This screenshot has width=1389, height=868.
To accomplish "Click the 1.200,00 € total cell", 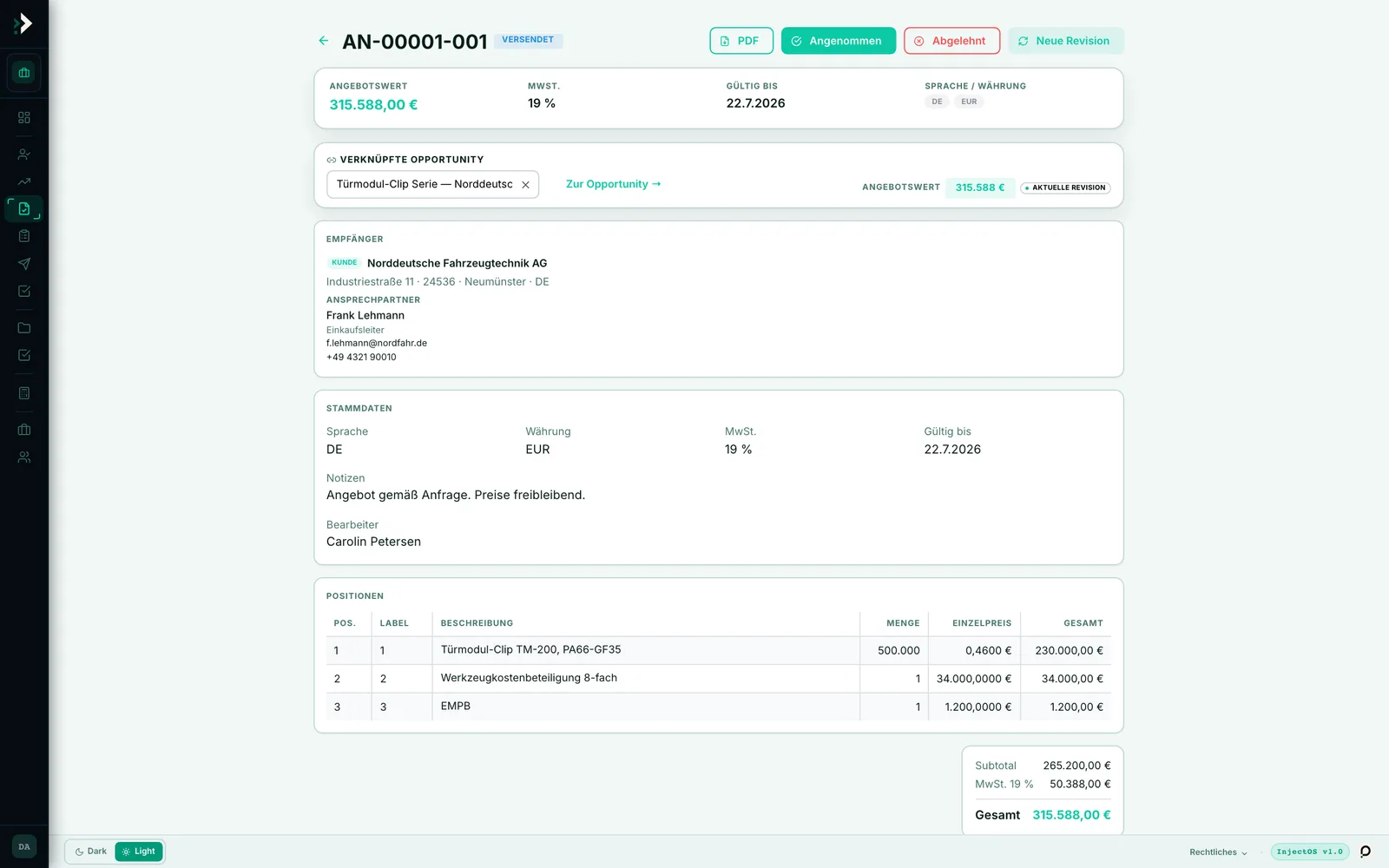I will point(1066,707).
